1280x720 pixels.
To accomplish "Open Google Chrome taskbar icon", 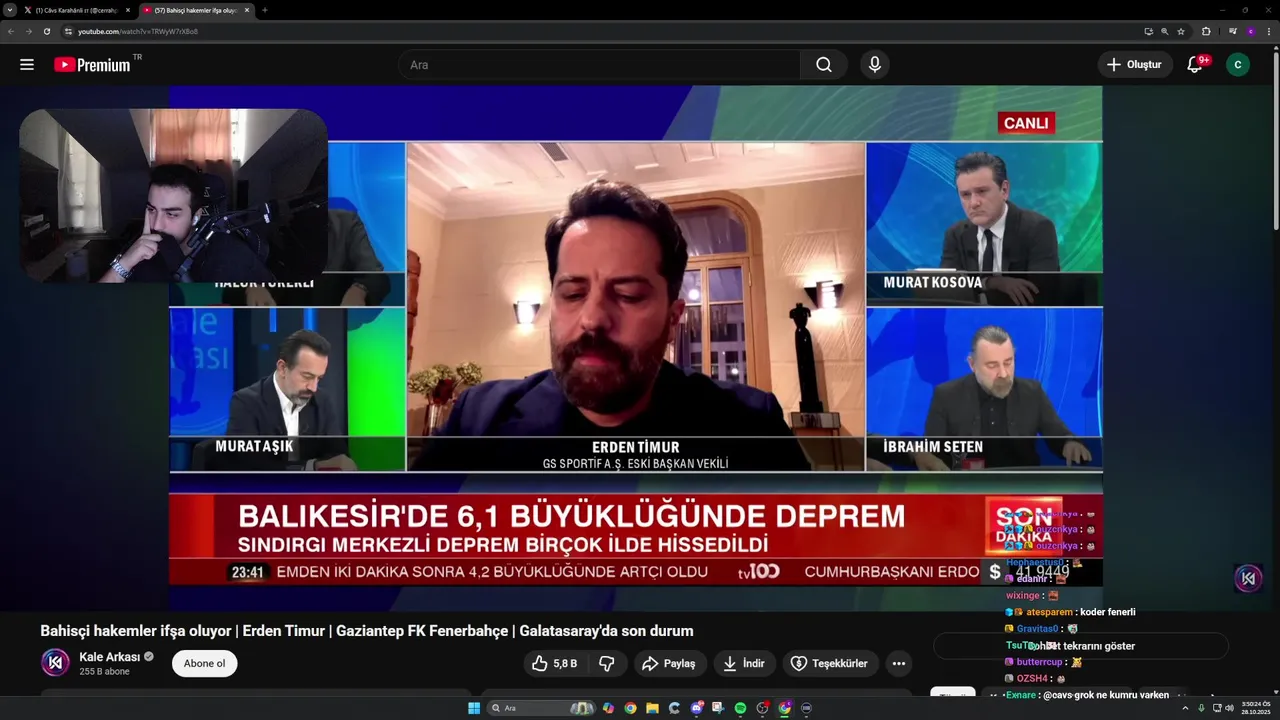I will coord(630,708).
